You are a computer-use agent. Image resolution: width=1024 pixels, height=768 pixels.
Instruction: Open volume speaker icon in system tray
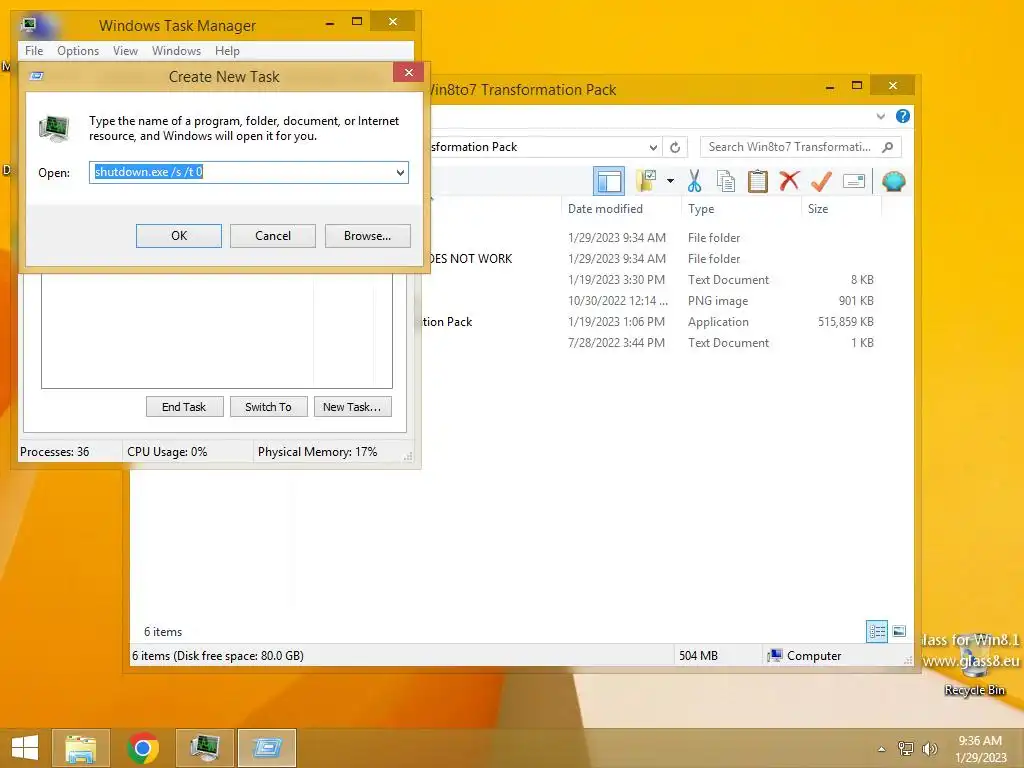coord(929,748)
